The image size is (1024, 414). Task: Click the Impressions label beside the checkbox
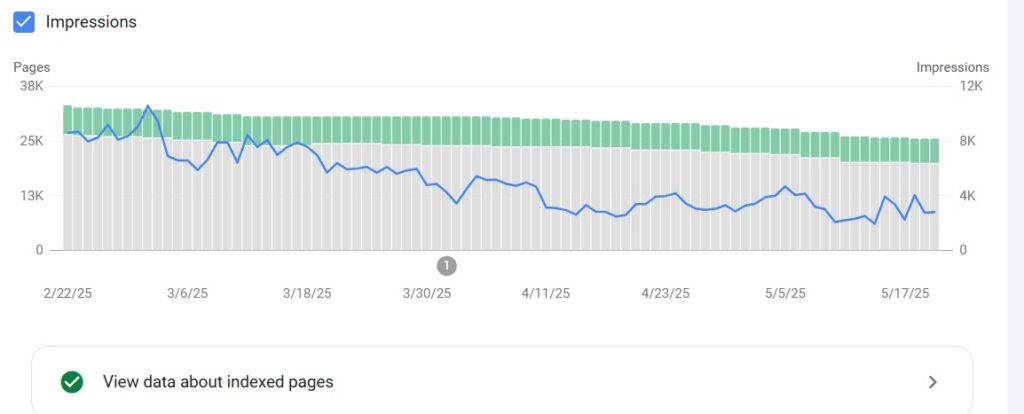(91, 22)
